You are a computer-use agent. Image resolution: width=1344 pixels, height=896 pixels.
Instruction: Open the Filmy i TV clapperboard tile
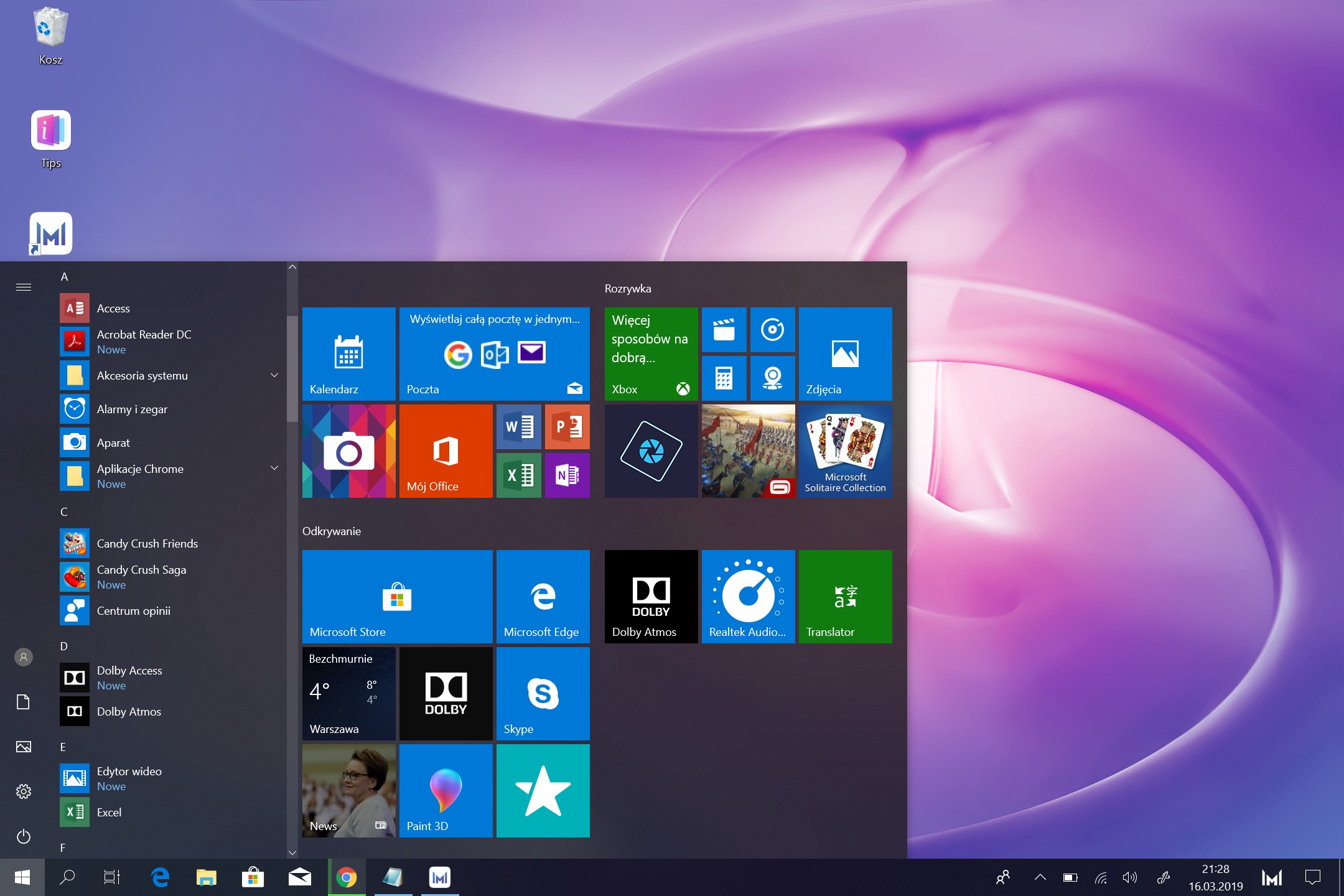click(724, 330)
